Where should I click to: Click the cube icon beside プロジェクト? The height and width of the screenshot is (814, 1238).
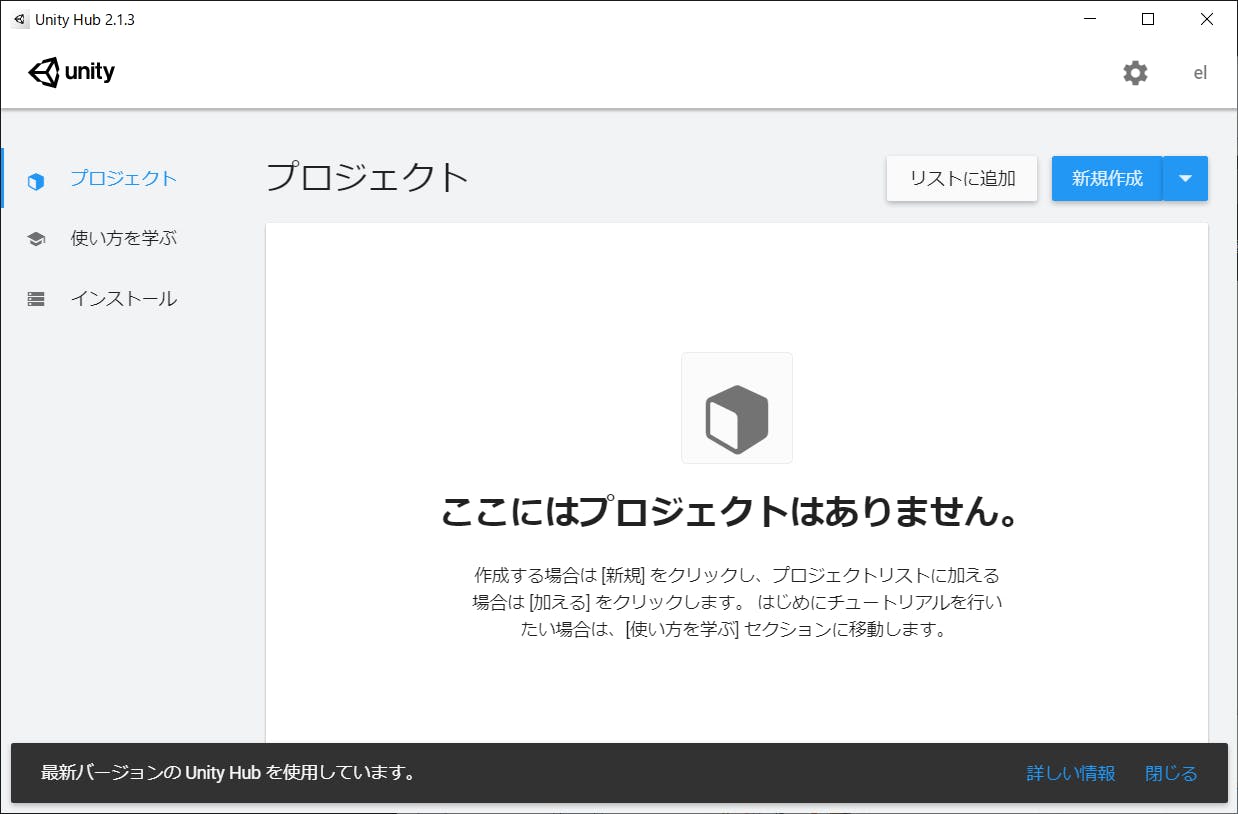tap(36, 181)
